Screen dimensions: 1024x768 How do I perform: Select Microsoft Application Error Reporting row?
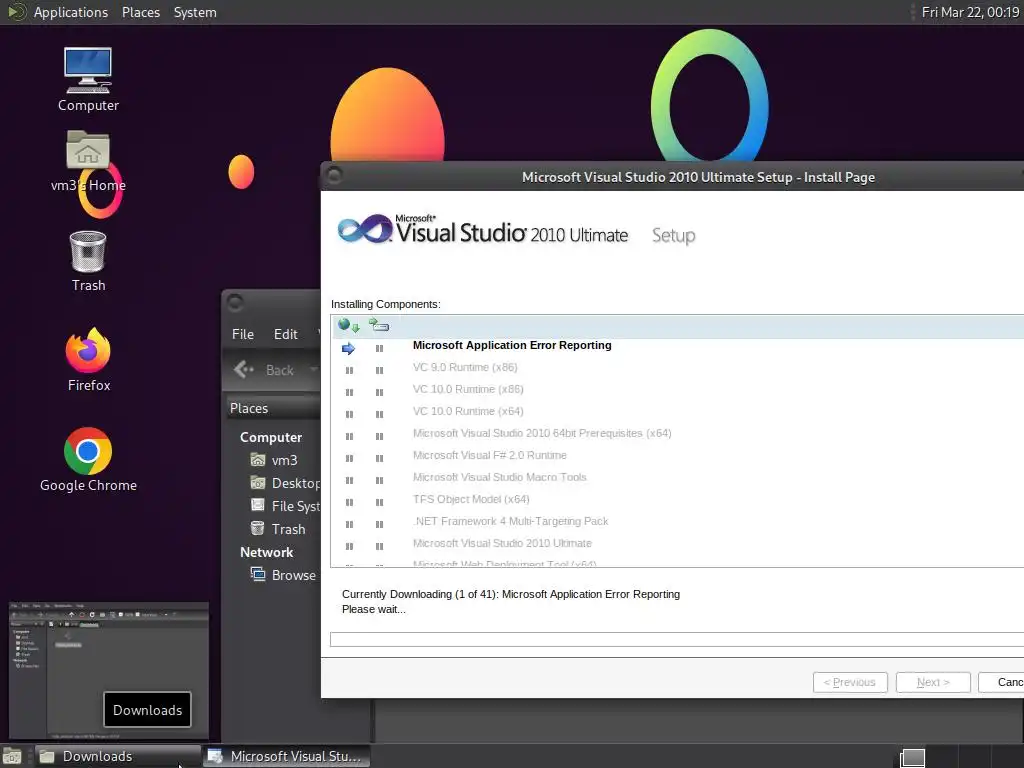pos(677,345)
